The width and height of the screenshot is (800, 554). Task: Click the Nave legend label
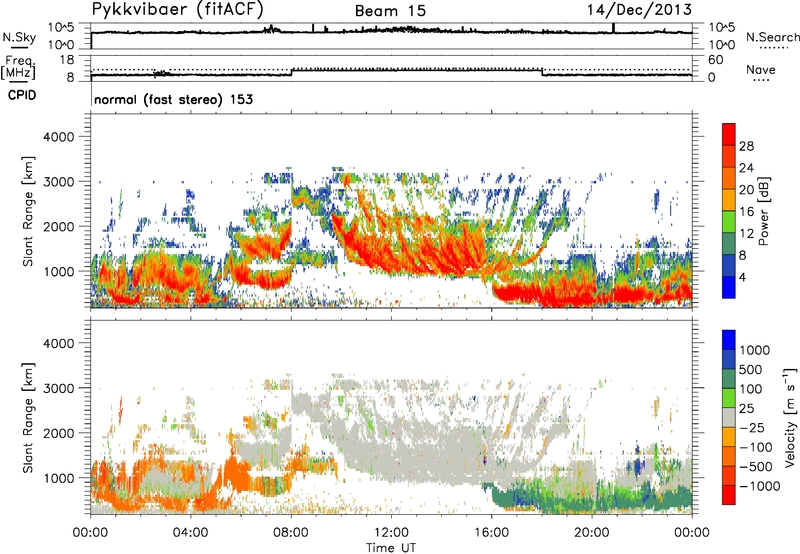(761, 69)
